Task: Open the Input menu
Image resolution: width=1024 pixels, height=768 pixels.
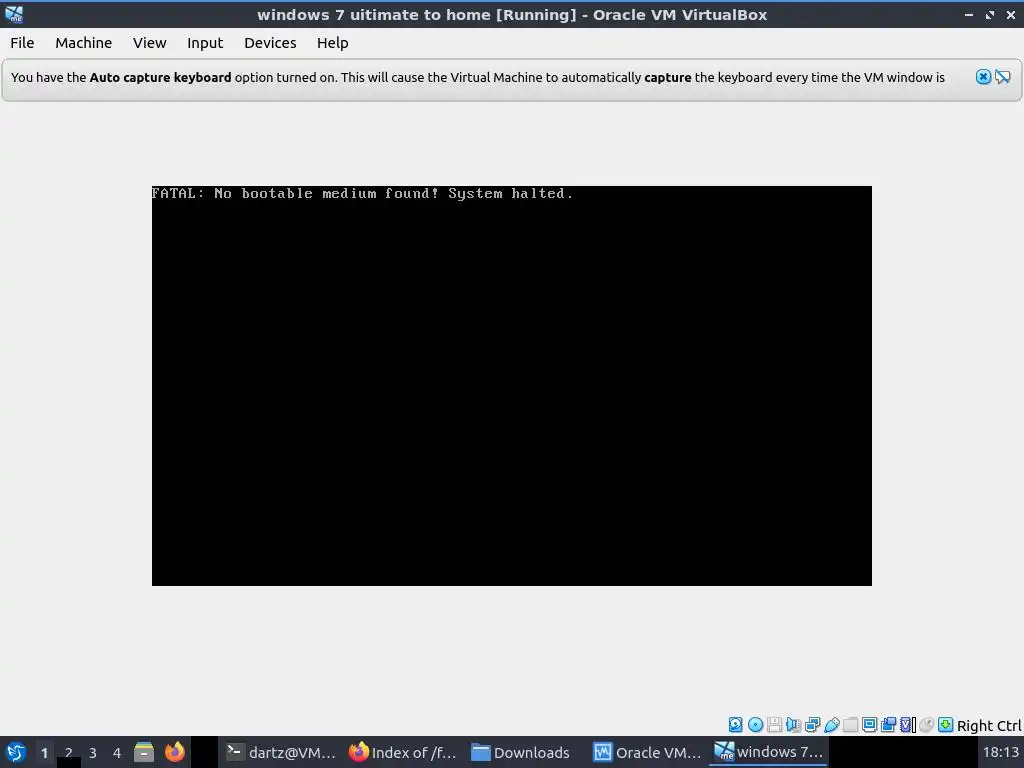Action: click(205, 42)
